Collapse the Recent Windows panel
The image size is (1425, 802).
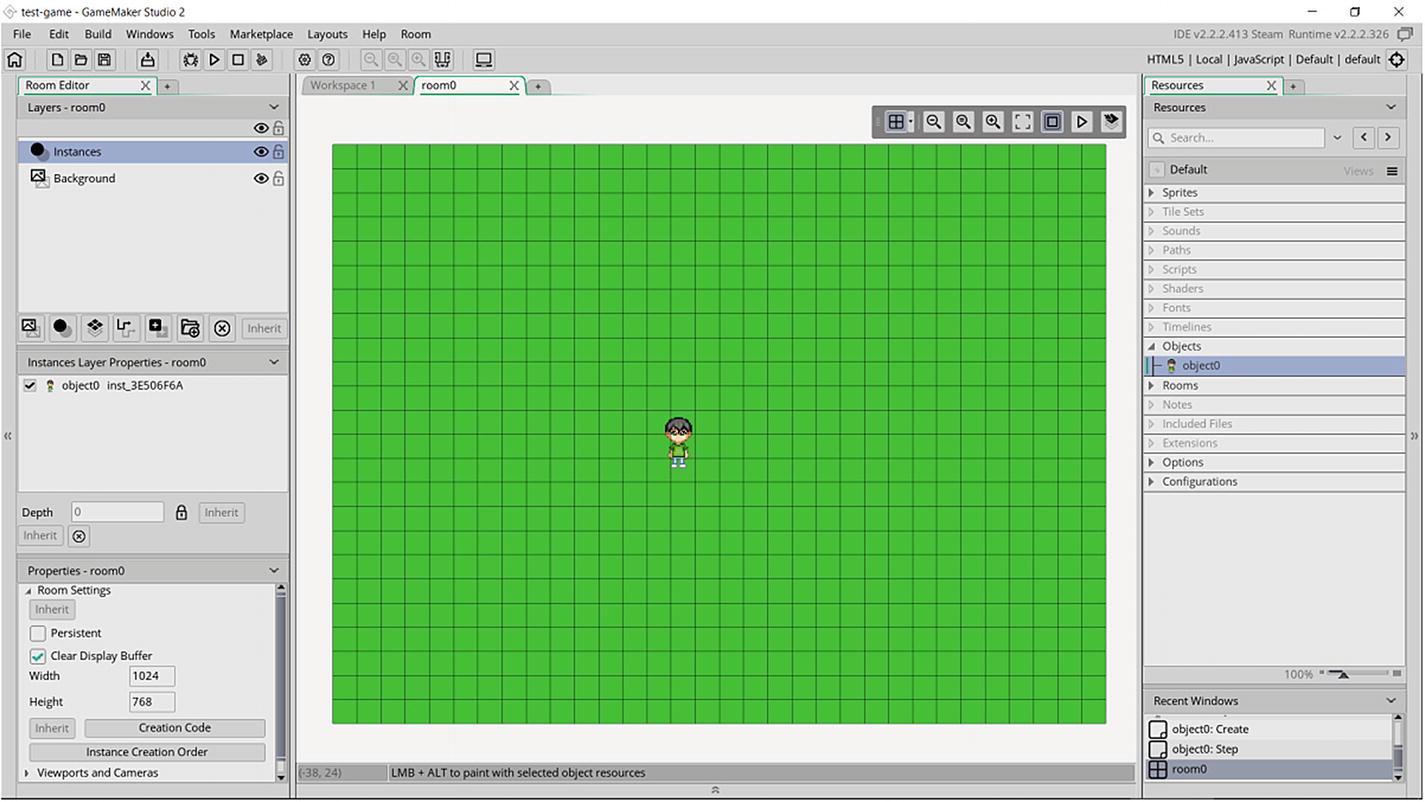(1391, 701)
